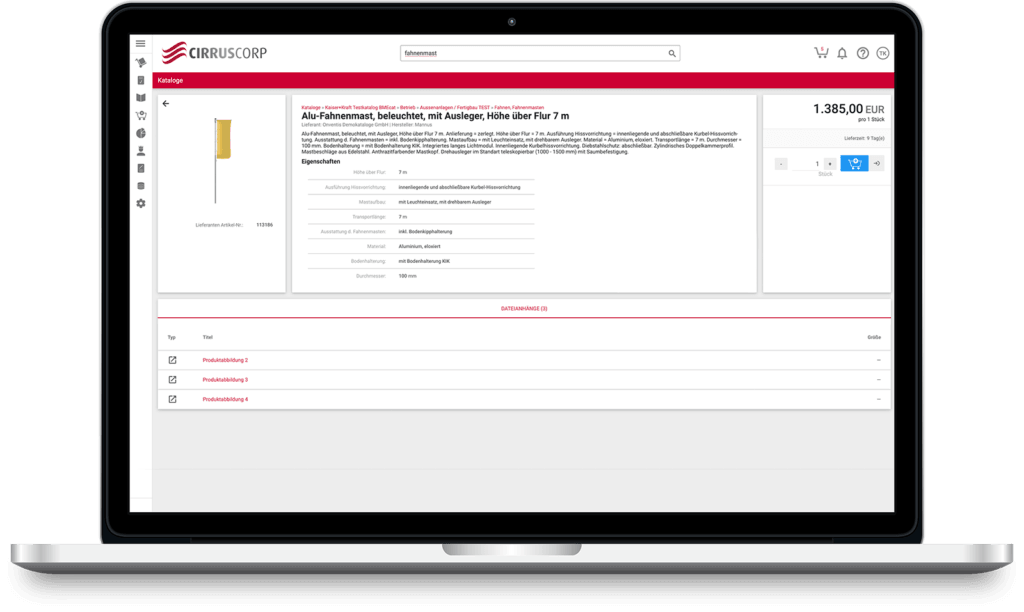Add item to cart with blue button
Screen dimensions: 1024x612
(x=854, y=163)
